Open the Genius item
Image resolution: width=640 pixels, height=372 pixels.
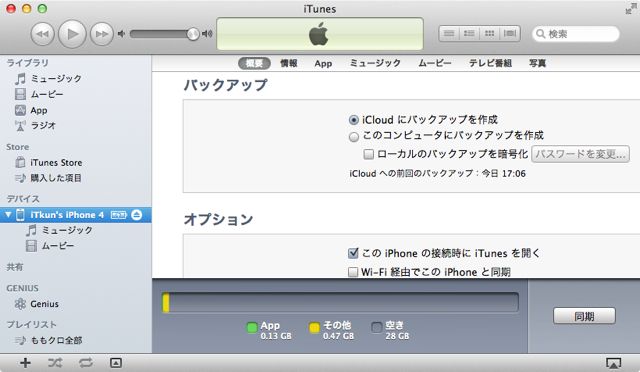(x=37, y=304)
